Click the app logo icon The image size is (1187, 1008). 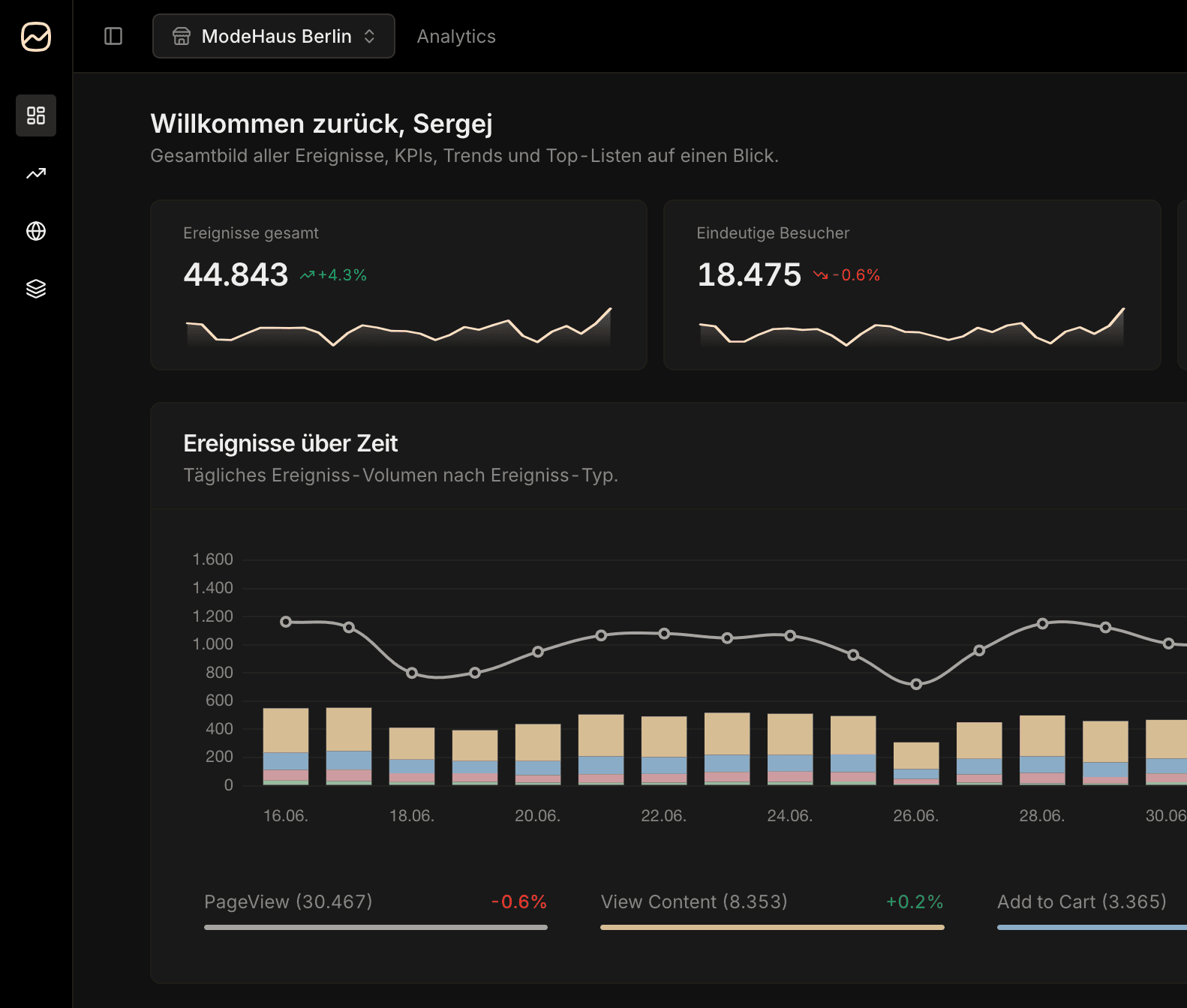(36, 36)
